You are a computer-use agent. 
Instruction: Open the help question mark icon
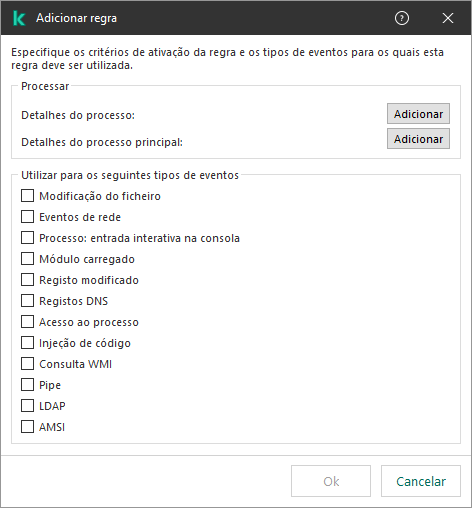tap(402, 18)
